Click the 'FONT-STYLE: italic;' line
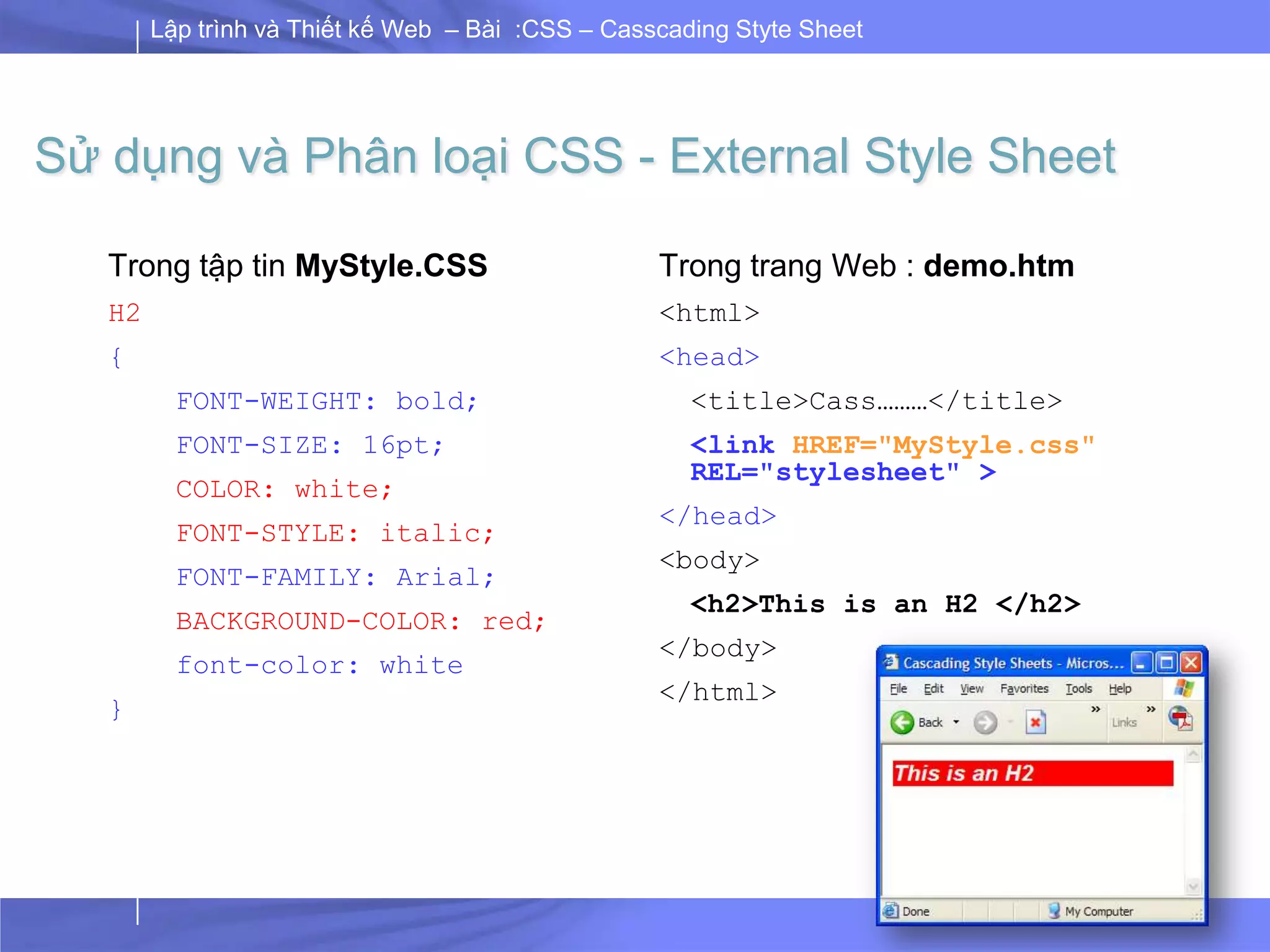This screenshot has height=952, width=1270. click(x=335, y=533)
